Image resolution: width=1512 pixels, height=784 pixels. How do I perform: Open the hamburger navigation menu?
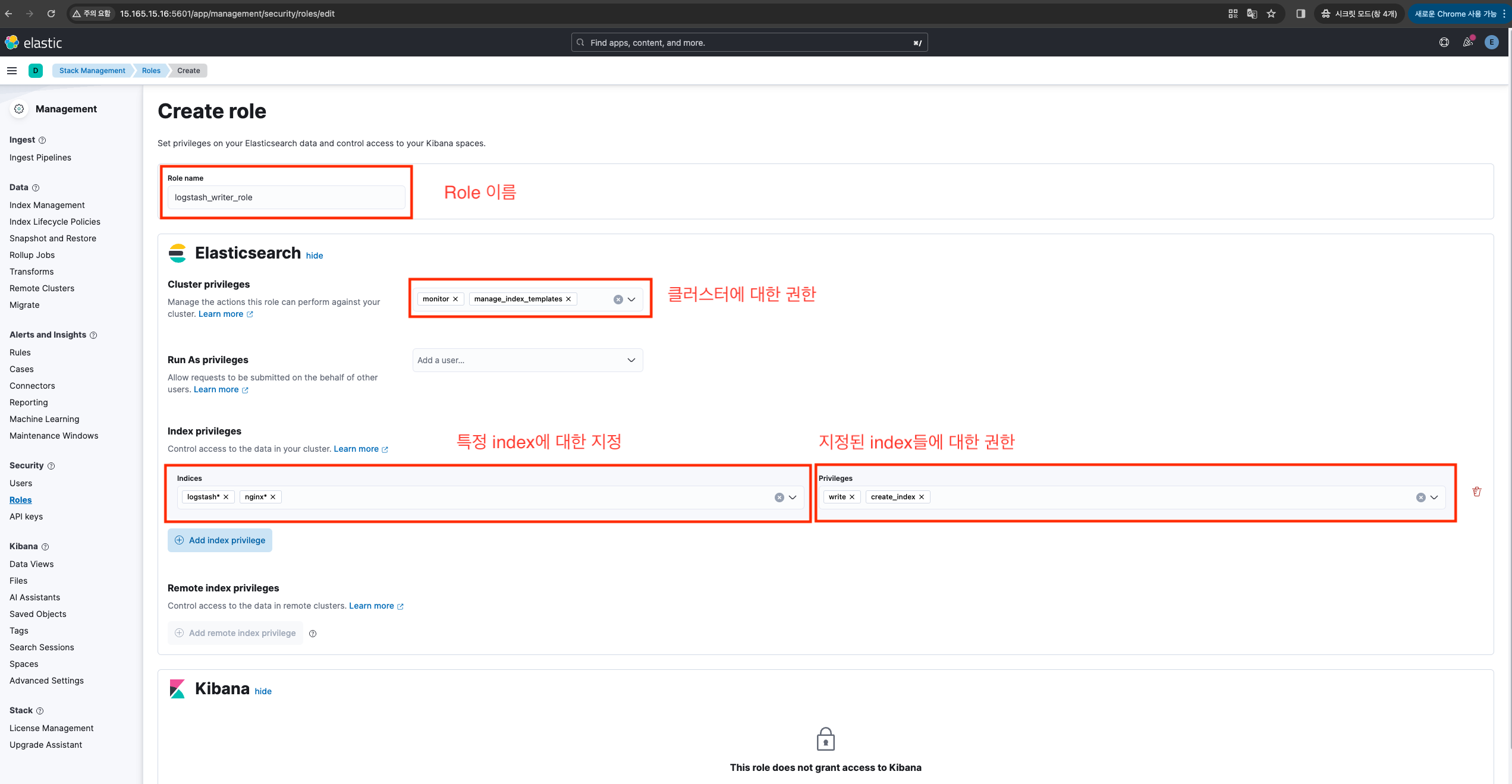(12, 70)
